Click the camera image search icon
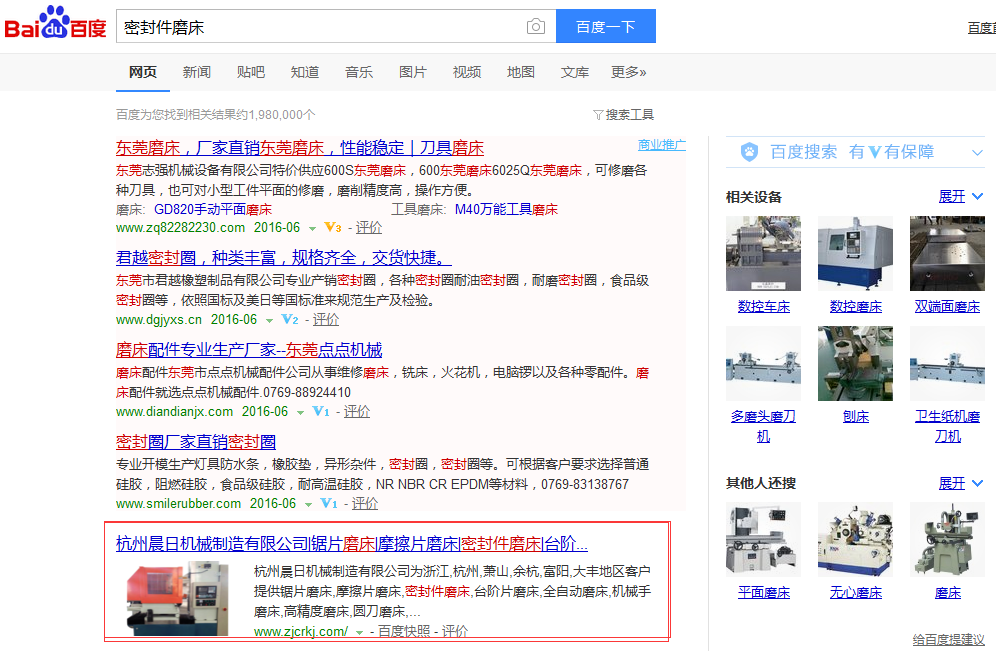This screenshot has height=651, width=996. (x=536, y=27)
